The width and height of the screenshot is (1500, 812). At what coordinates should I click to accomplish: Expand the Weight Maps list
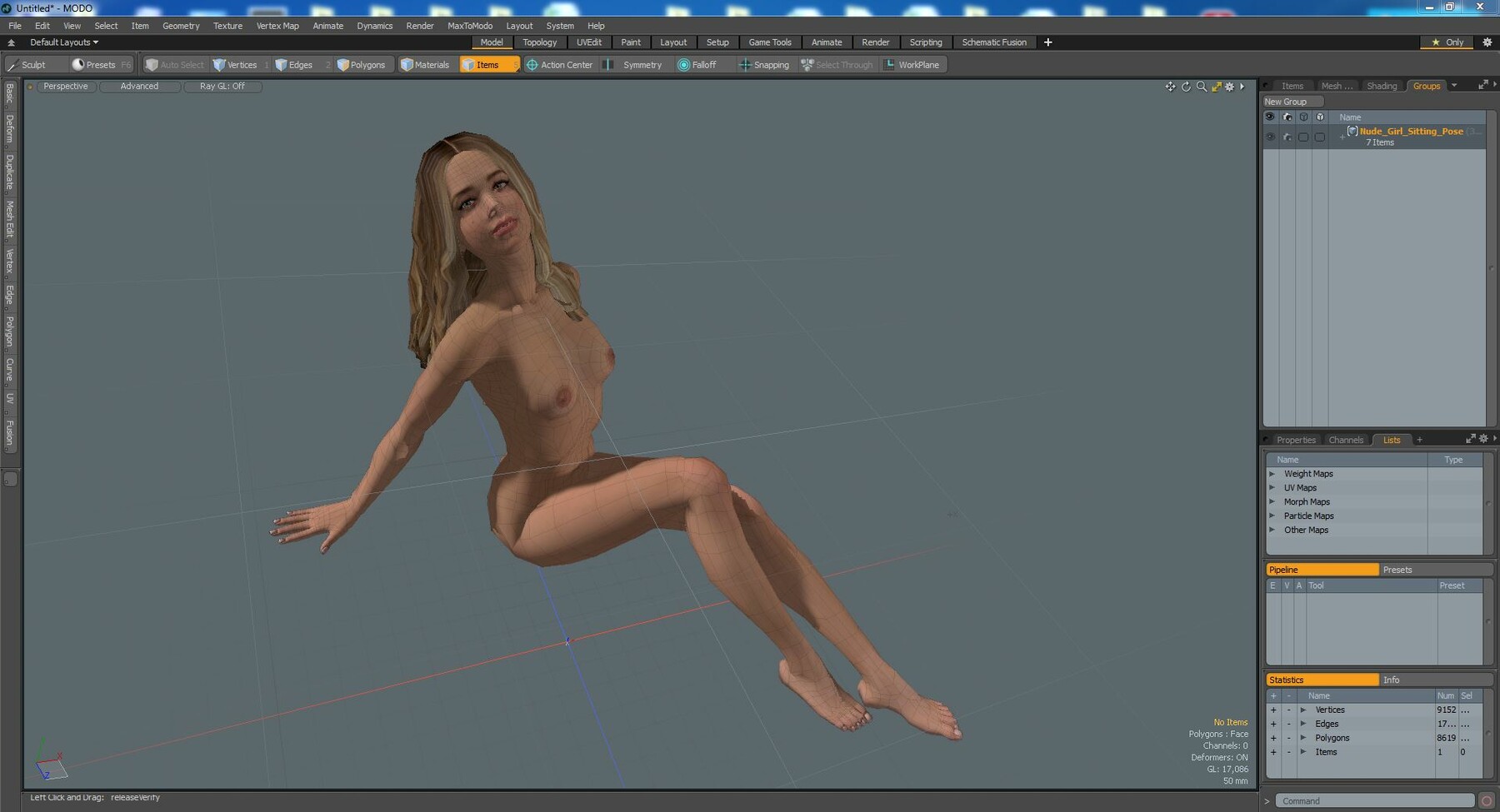click(1272, 474)
